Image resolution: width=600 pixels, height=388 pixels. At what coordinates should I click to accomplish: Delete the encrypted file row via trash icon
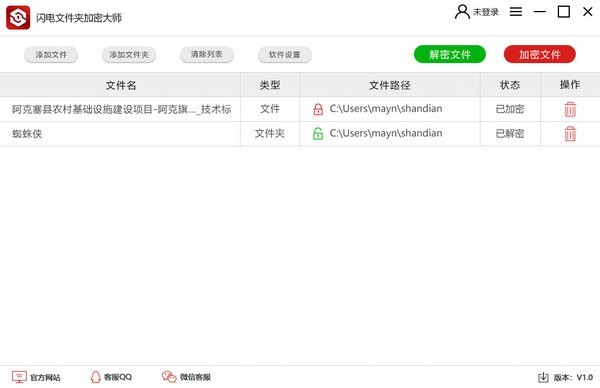[570, 109]
